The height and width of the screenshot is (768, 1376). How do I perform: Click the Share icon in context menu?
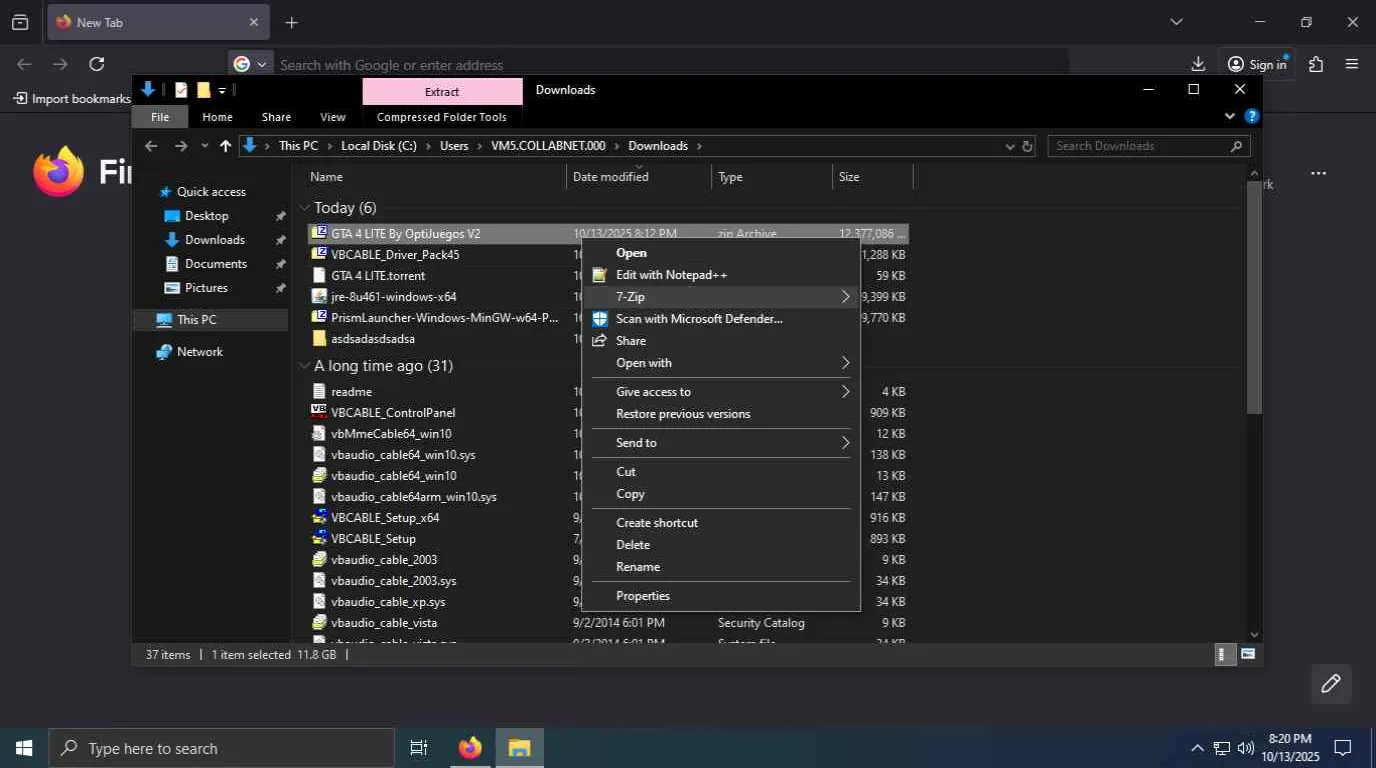(x=600, y=341)
